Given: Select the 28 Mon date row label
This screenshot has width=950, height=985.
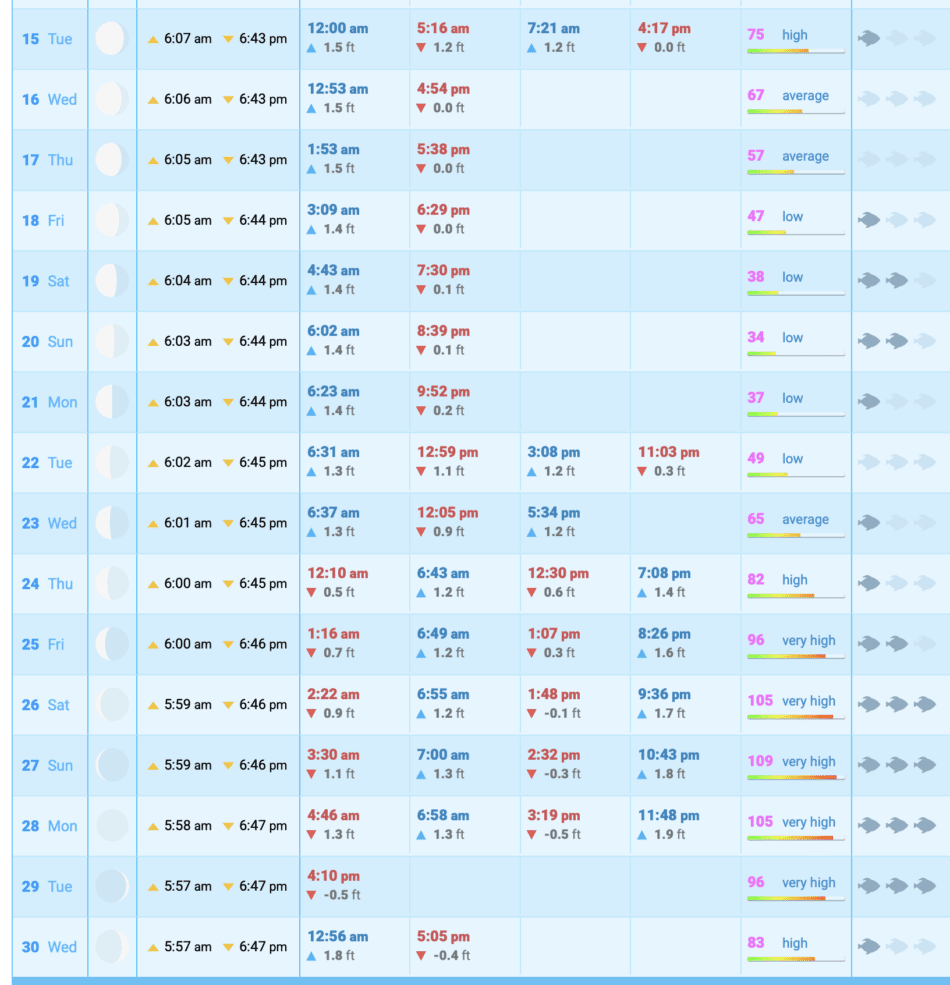Looking at the screenshot, I should (x=49, y=826).
